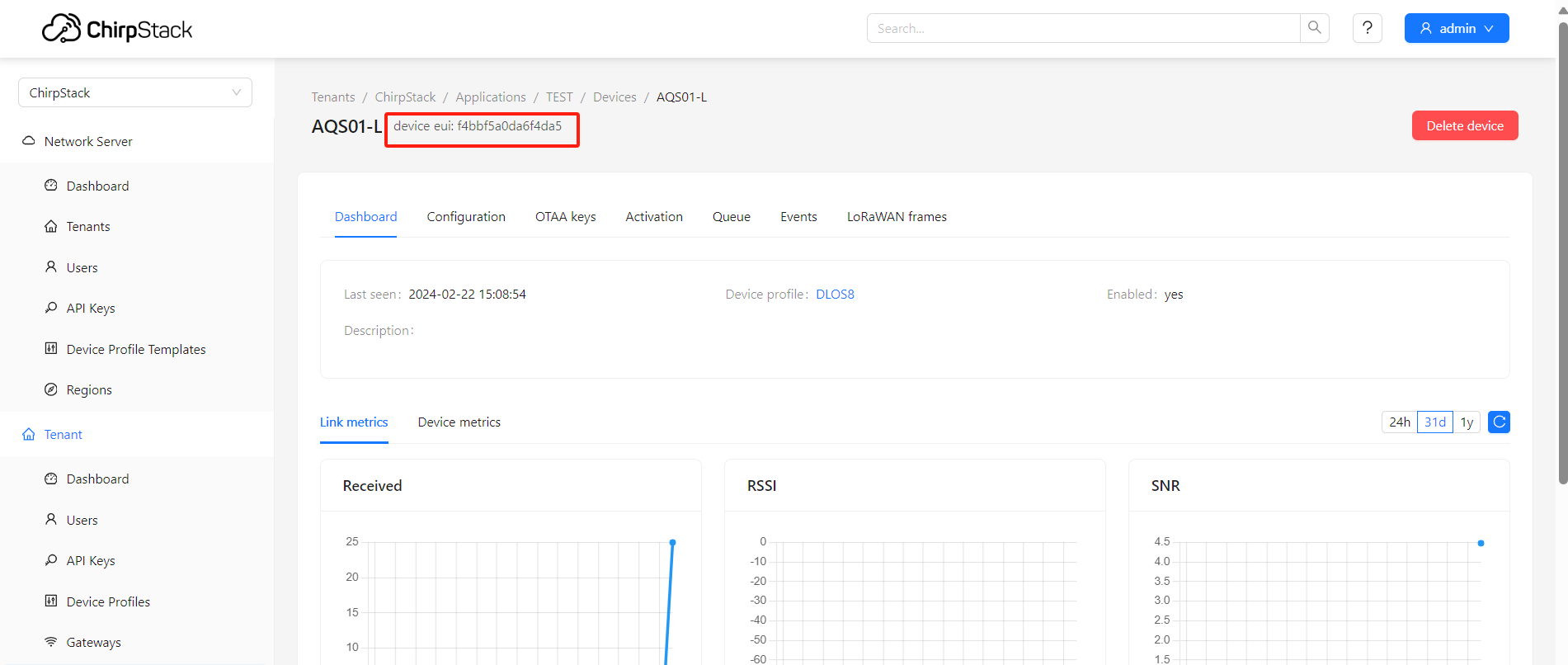Click the peak point on Received chart

tap(672, 542)
